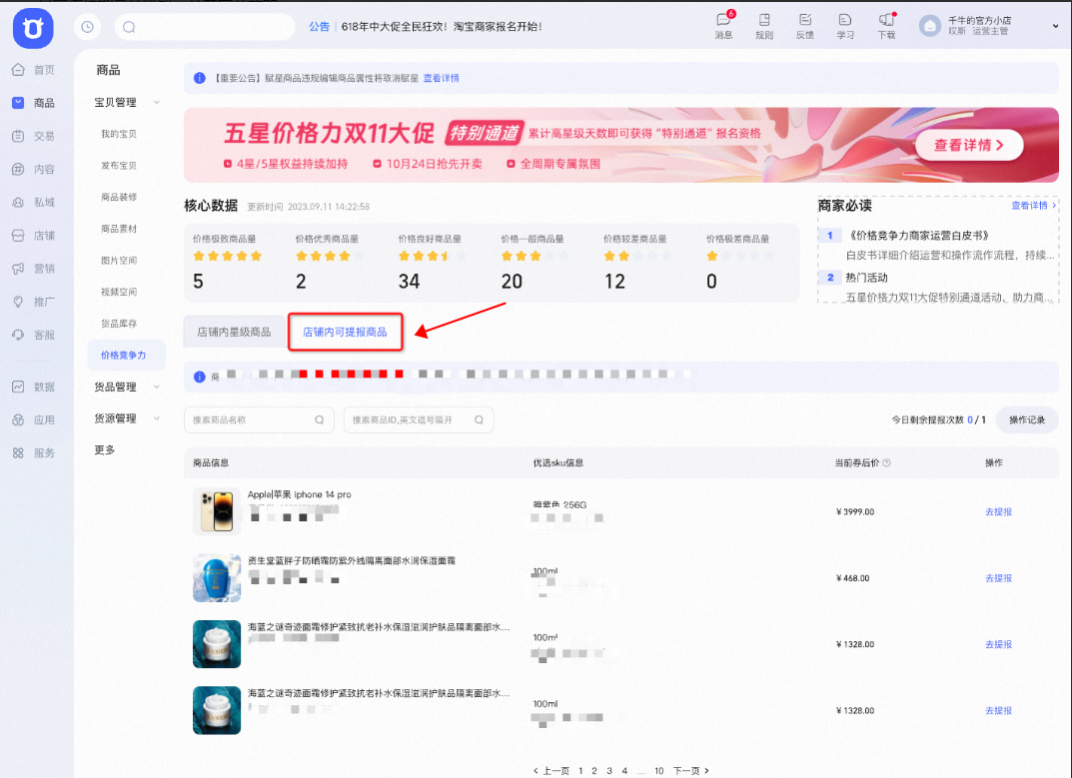
Task: Click the 搜索商品名称 search field
Action: [259, 420]
